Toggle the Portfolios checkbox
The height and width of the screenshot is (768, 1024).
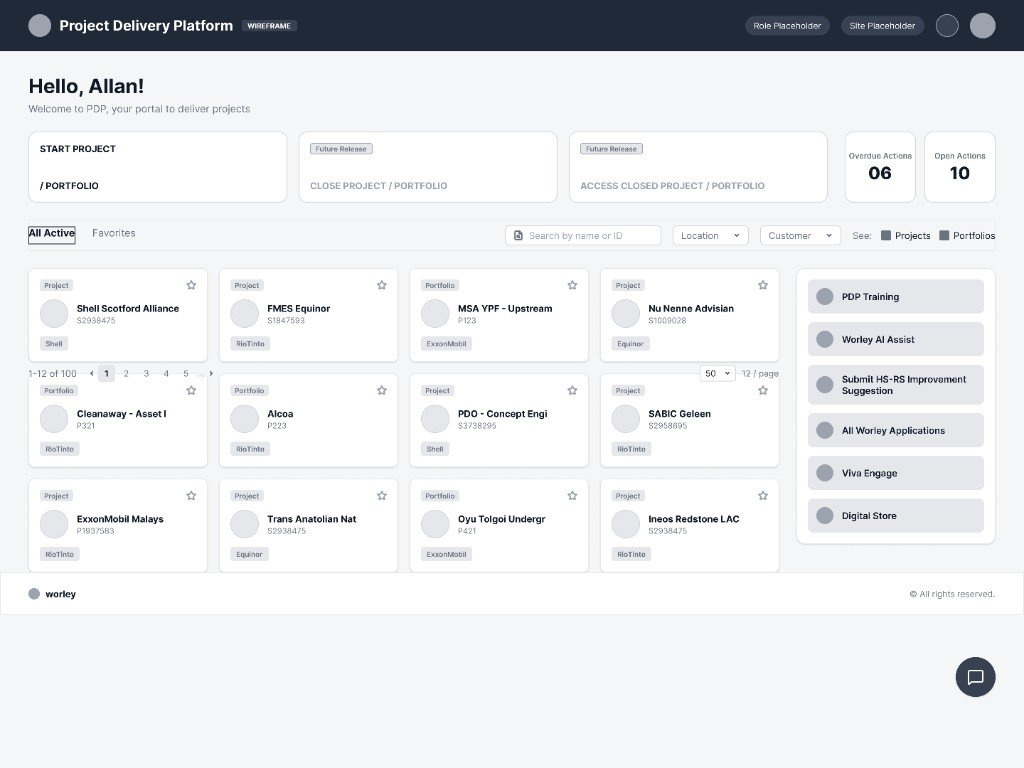coord(944,236)
